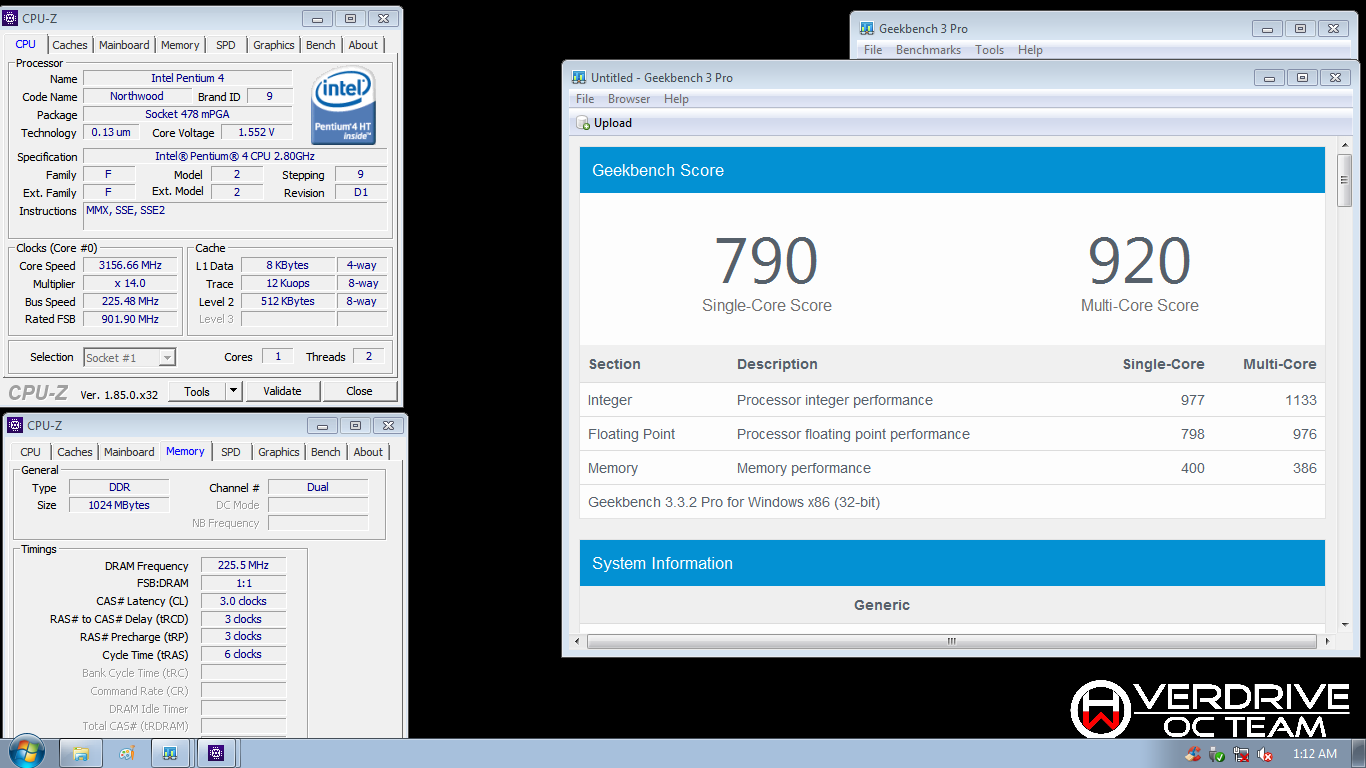Image resolution: width=1366 pixels, height=768 pixels.
Task: Click the Geekbench scrollbar up arrow
Action: (1344, 146)
